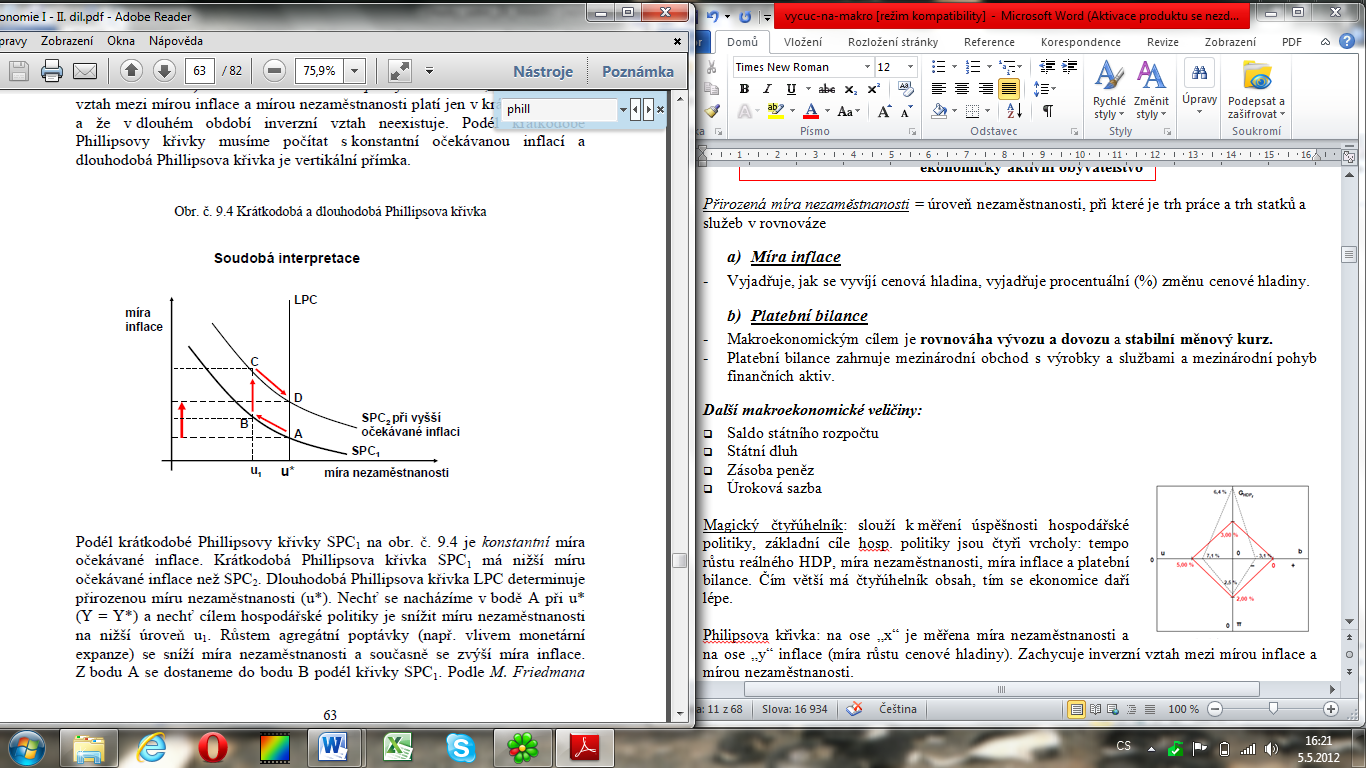Move the Word zoom slider handle
Viewport: 1366px width, 768px height.
pyautogui.click(x=1271, y=709)
